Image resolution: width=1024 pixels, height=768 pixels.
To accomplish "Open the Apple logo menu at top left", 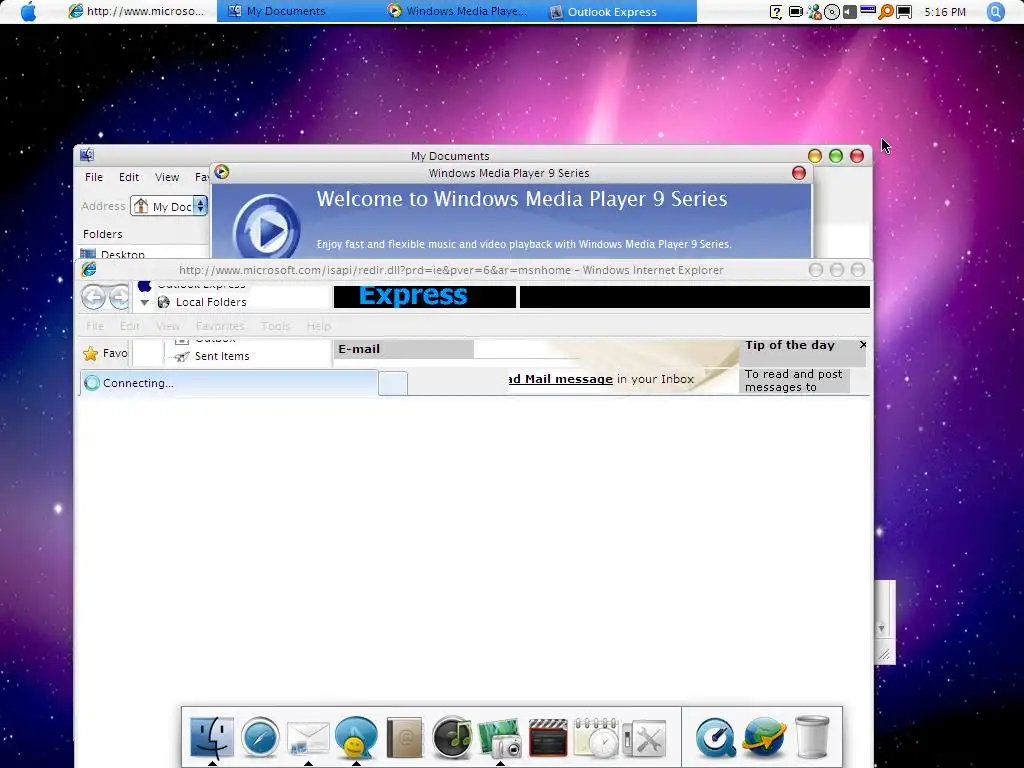I will coord(29,11).
